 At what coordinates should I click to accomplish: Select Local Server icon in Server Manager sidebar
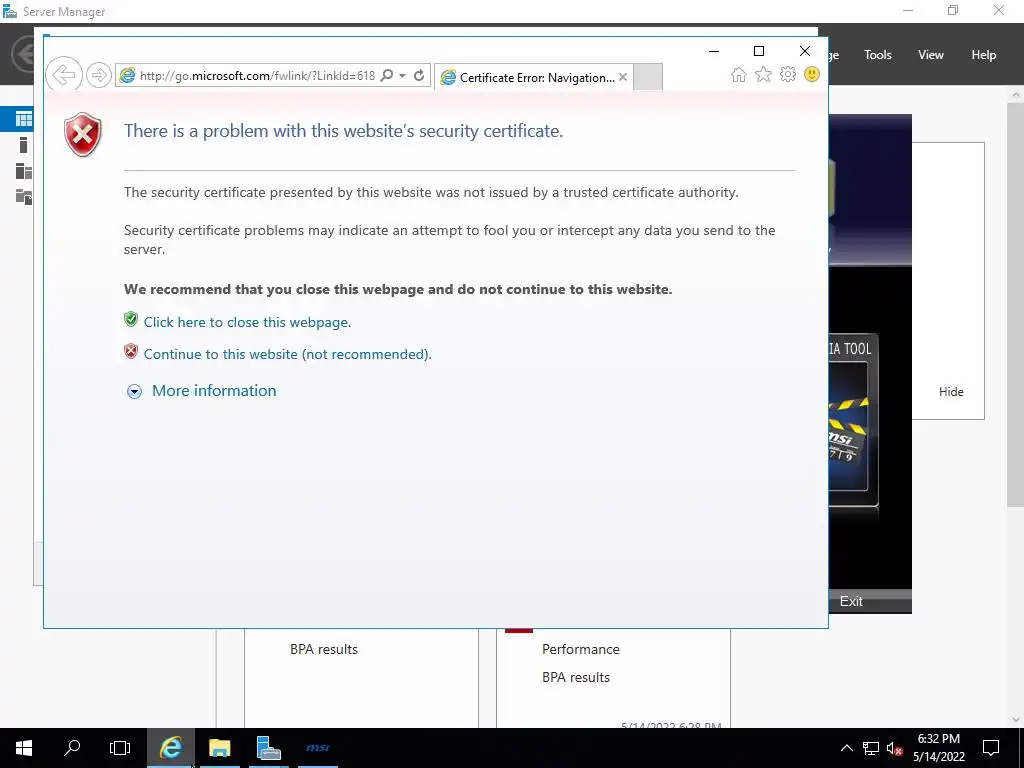(24, 145)
